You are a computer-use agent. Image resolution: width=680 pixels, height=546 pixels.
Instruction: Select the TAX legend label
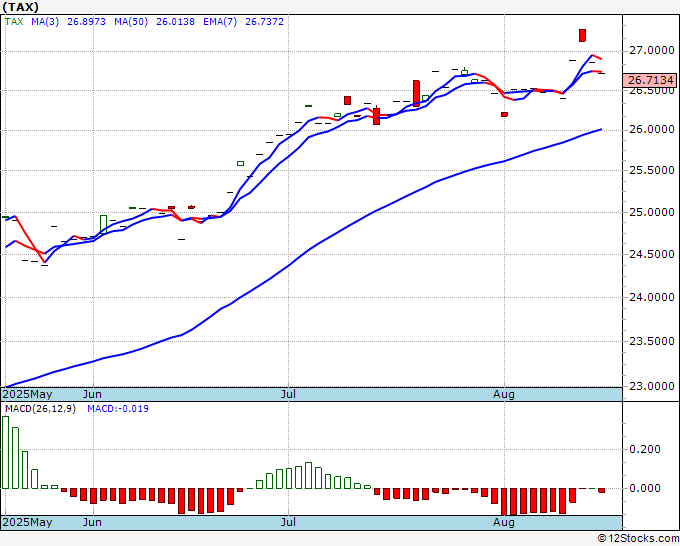(x=14, y=22)
